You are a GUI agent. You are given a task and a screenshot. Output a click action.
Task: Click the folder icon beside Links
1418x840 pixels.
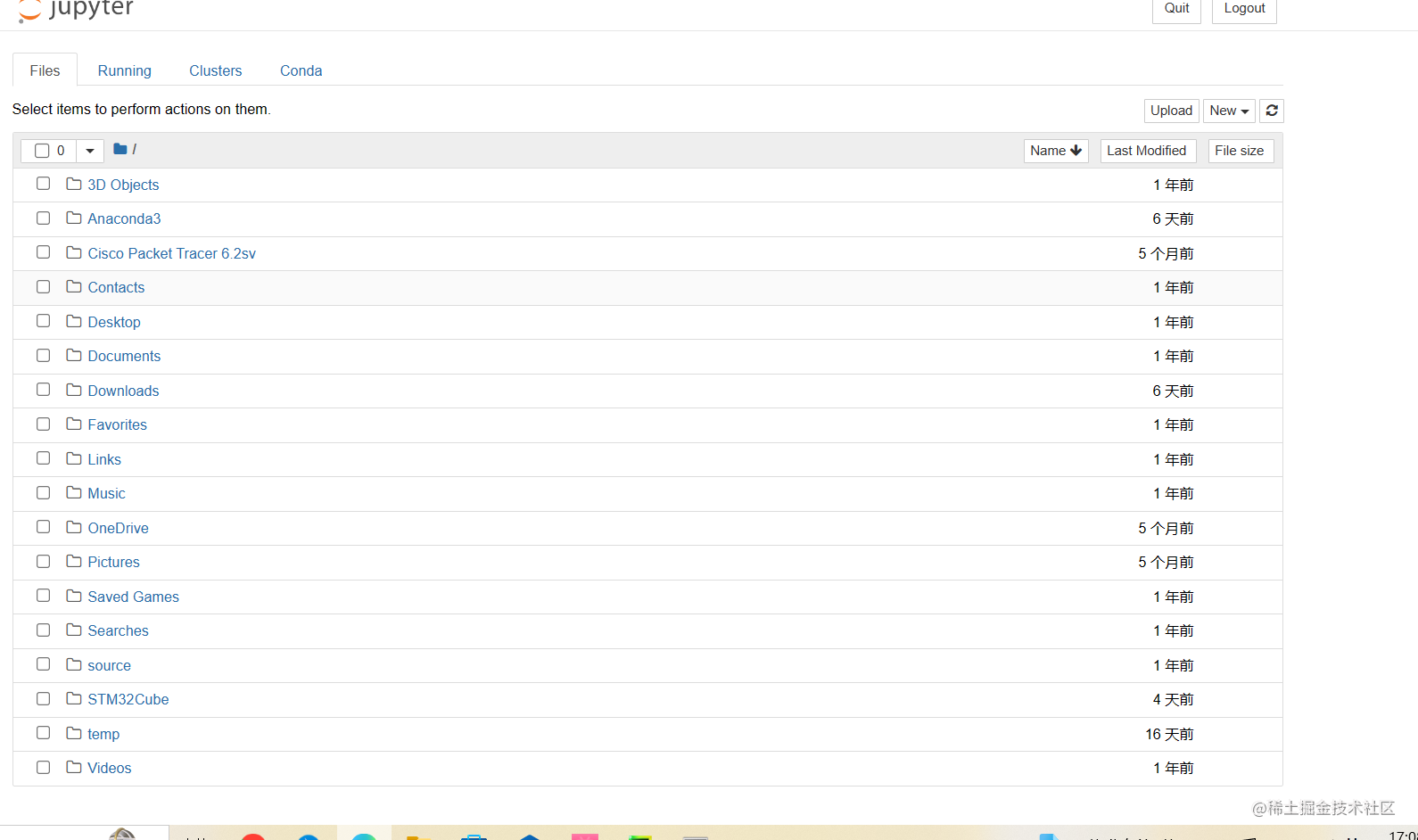74,458
